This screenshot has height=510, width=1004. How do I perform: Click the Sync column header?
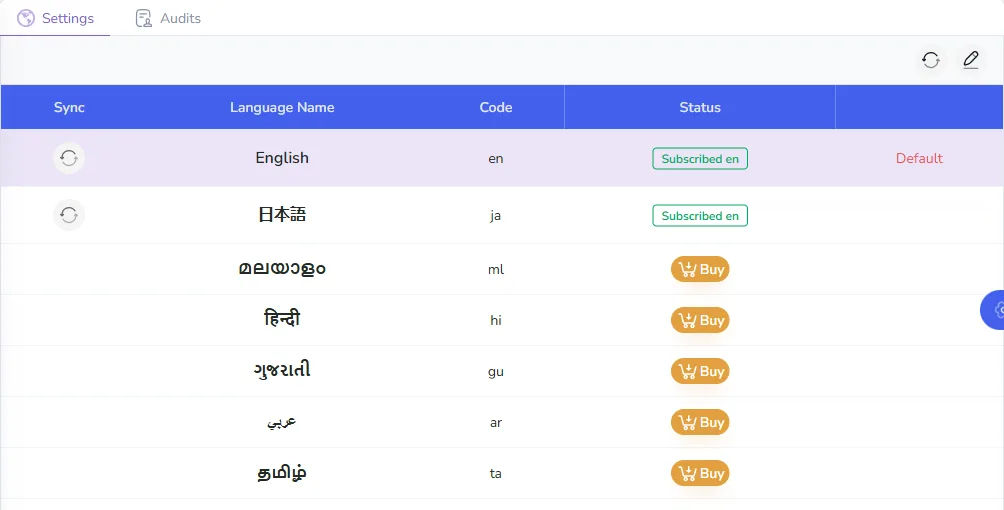69,108
